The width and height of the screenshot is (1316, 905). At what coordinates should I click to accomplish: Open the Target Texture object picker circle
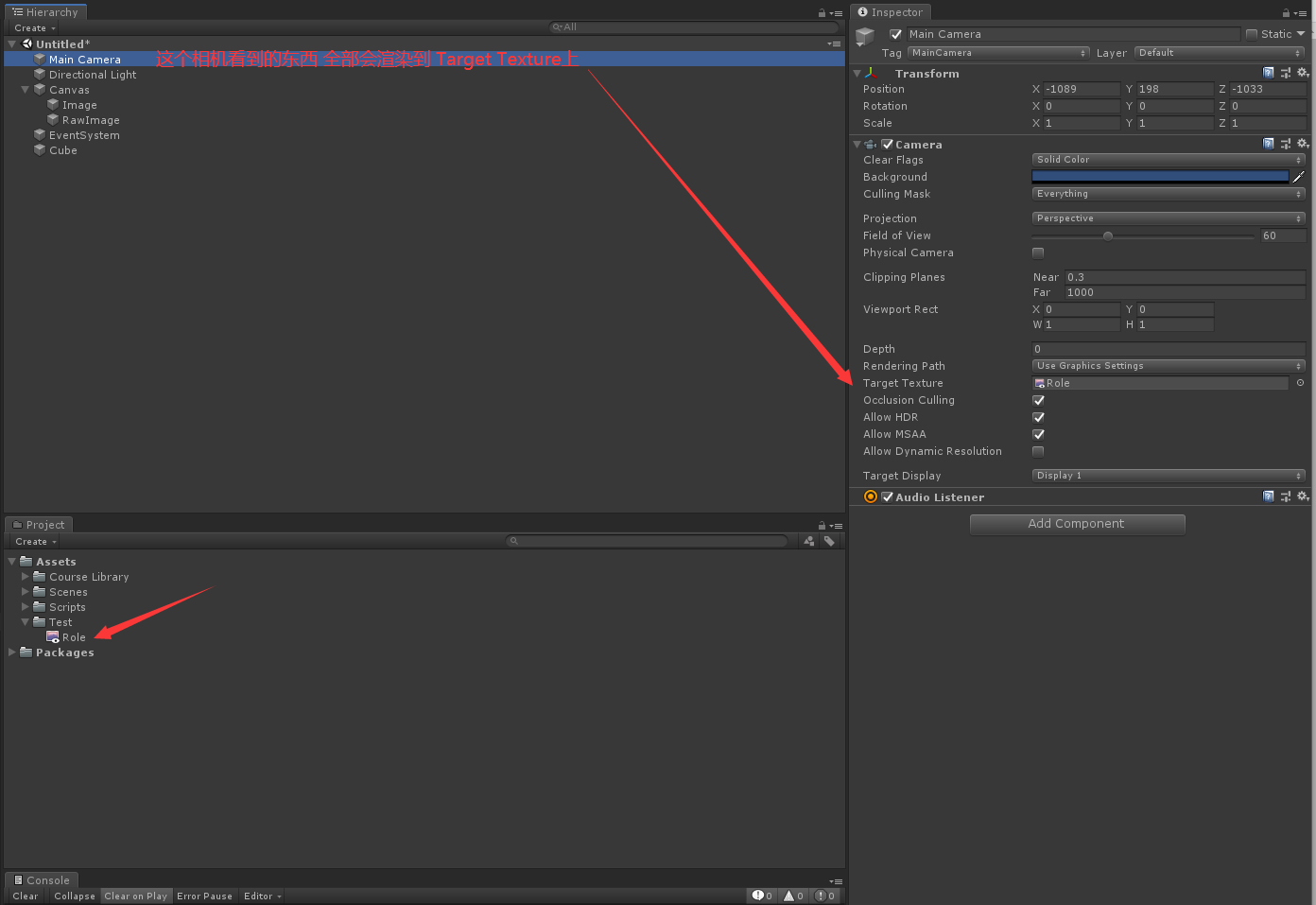(1300, 383)
